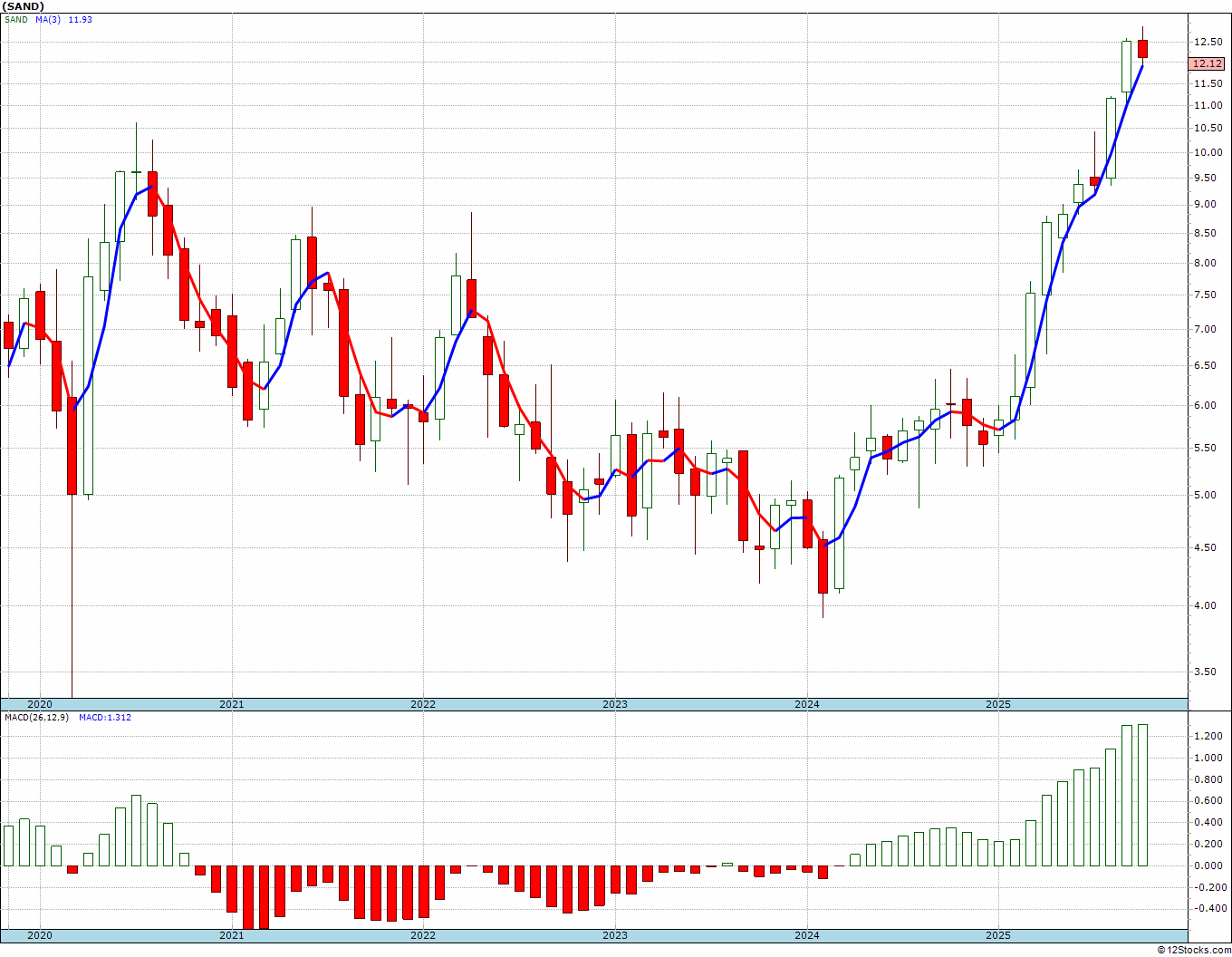Click the "10.50" price axis label

pos(1208,128)
